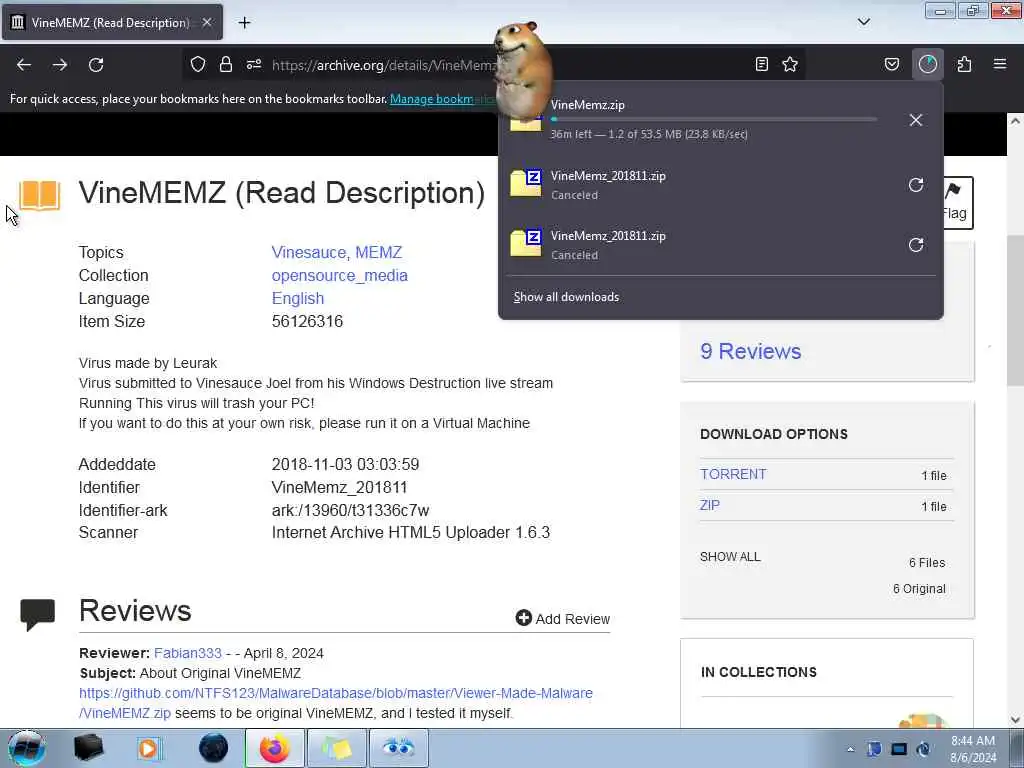
Task: Click the orange book texts icon
Action: [39, 195]
